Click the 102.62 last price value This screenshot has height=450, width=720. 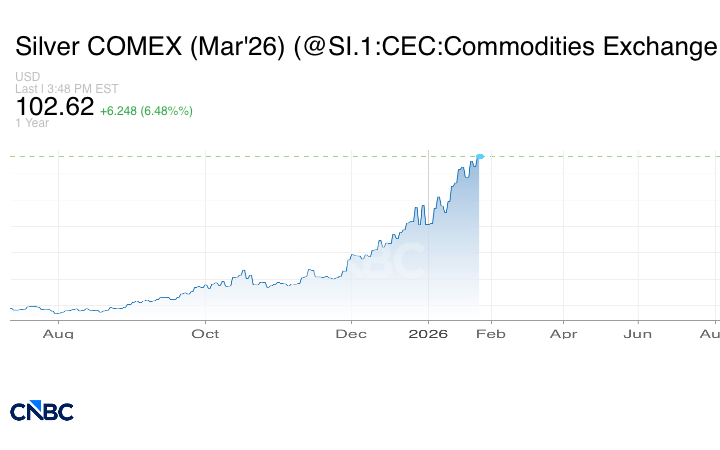pyautogui.click(x=54, y=107)
